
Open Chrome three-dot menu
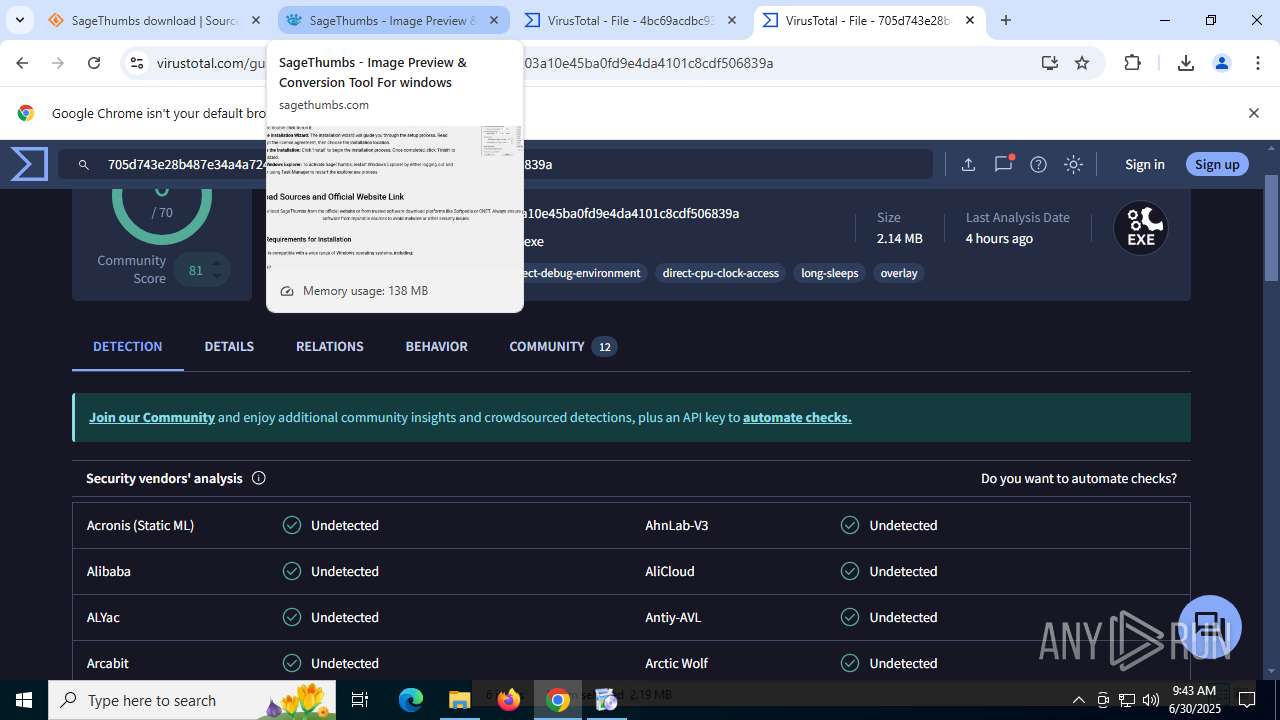click(x=1257, y=63)
